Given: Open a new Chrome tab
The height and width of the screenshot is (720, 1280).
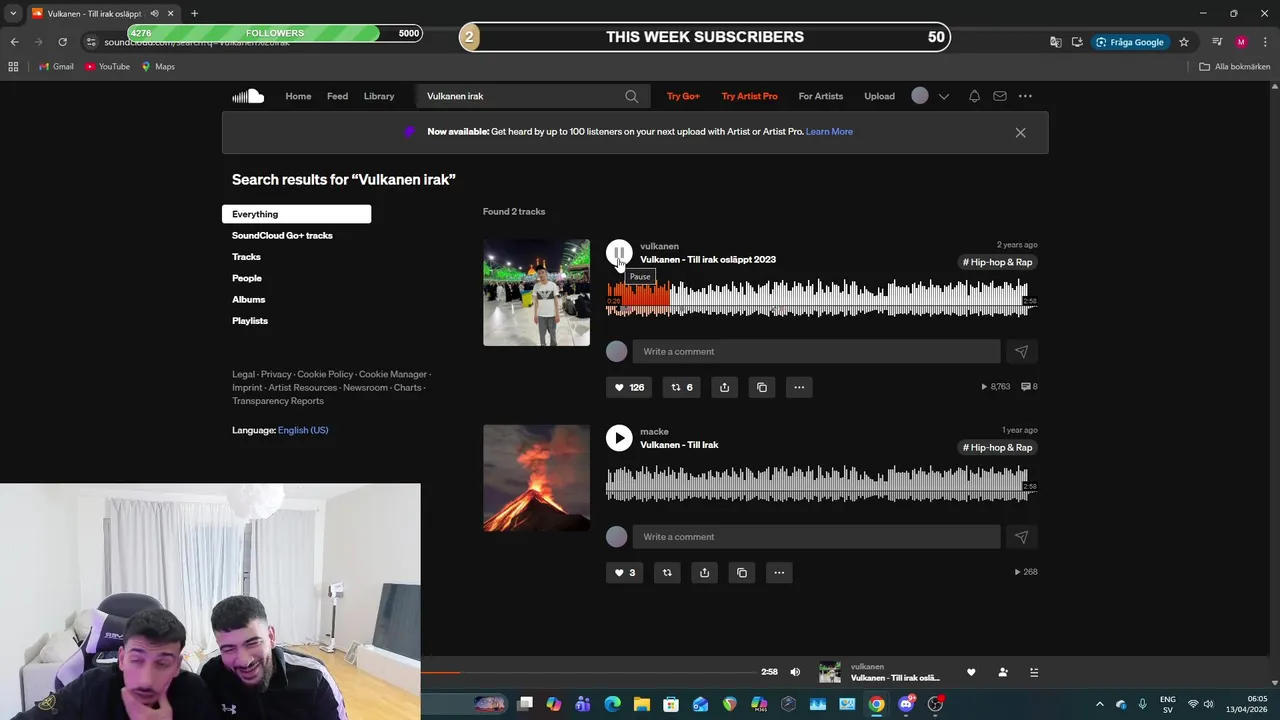Looking at the screenshot, I should pyautogui.click(x=194, y=13).
